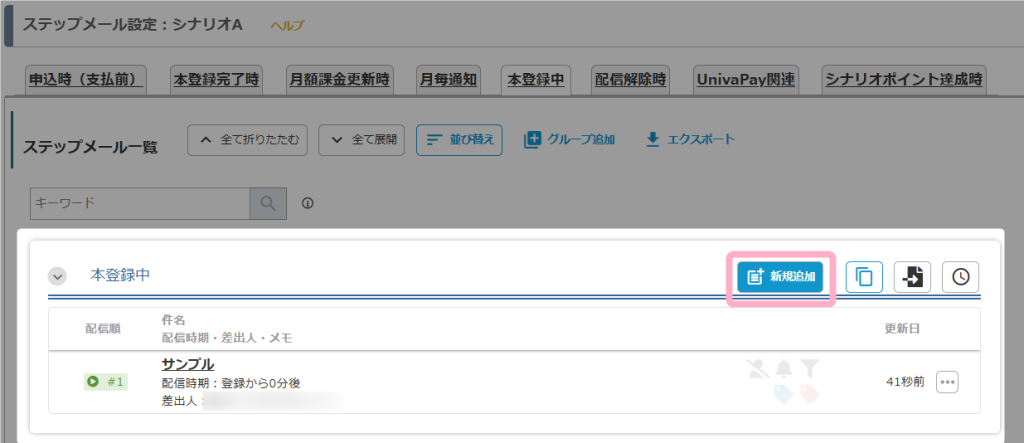Collapse the 本登録中 group chevron
Screen dimensions: 1024x443
coord(58,276)
